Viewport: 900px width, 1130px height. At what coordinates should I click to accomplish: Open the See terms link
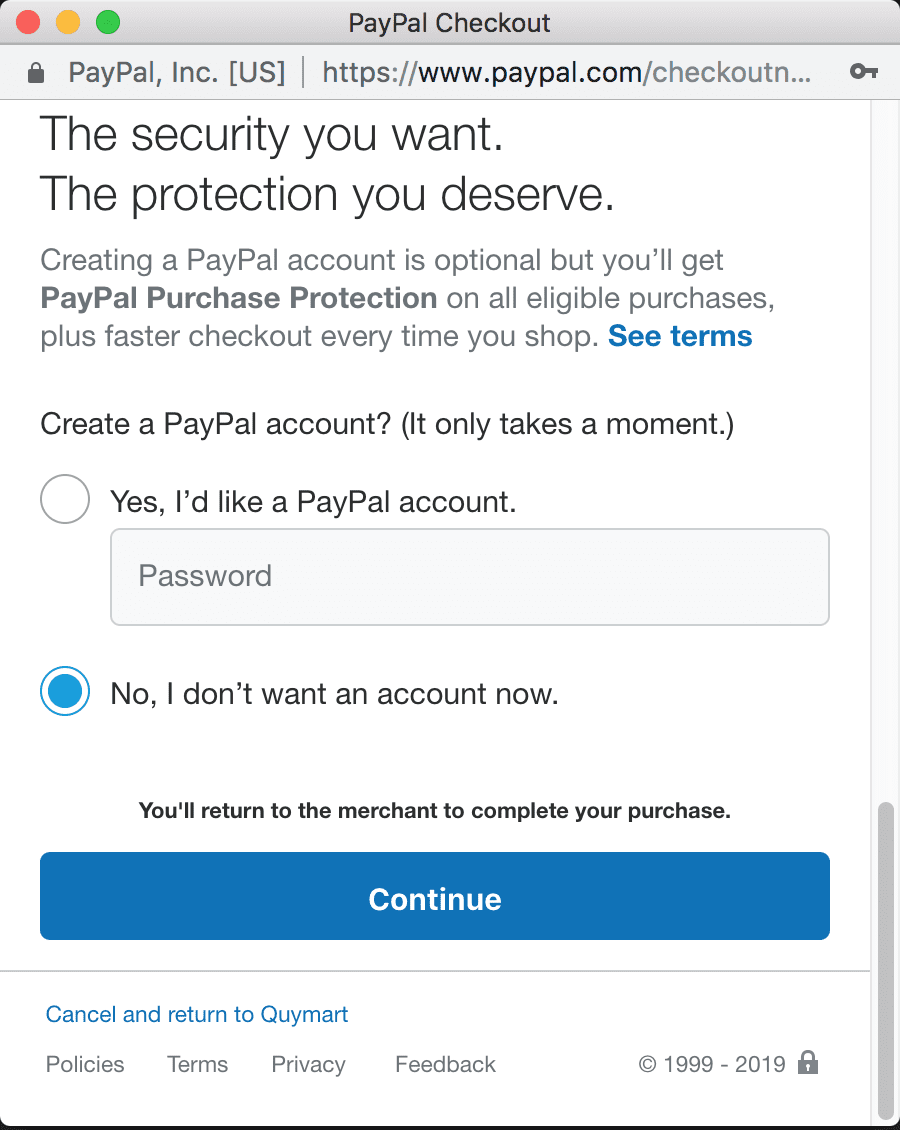[680, 336]
